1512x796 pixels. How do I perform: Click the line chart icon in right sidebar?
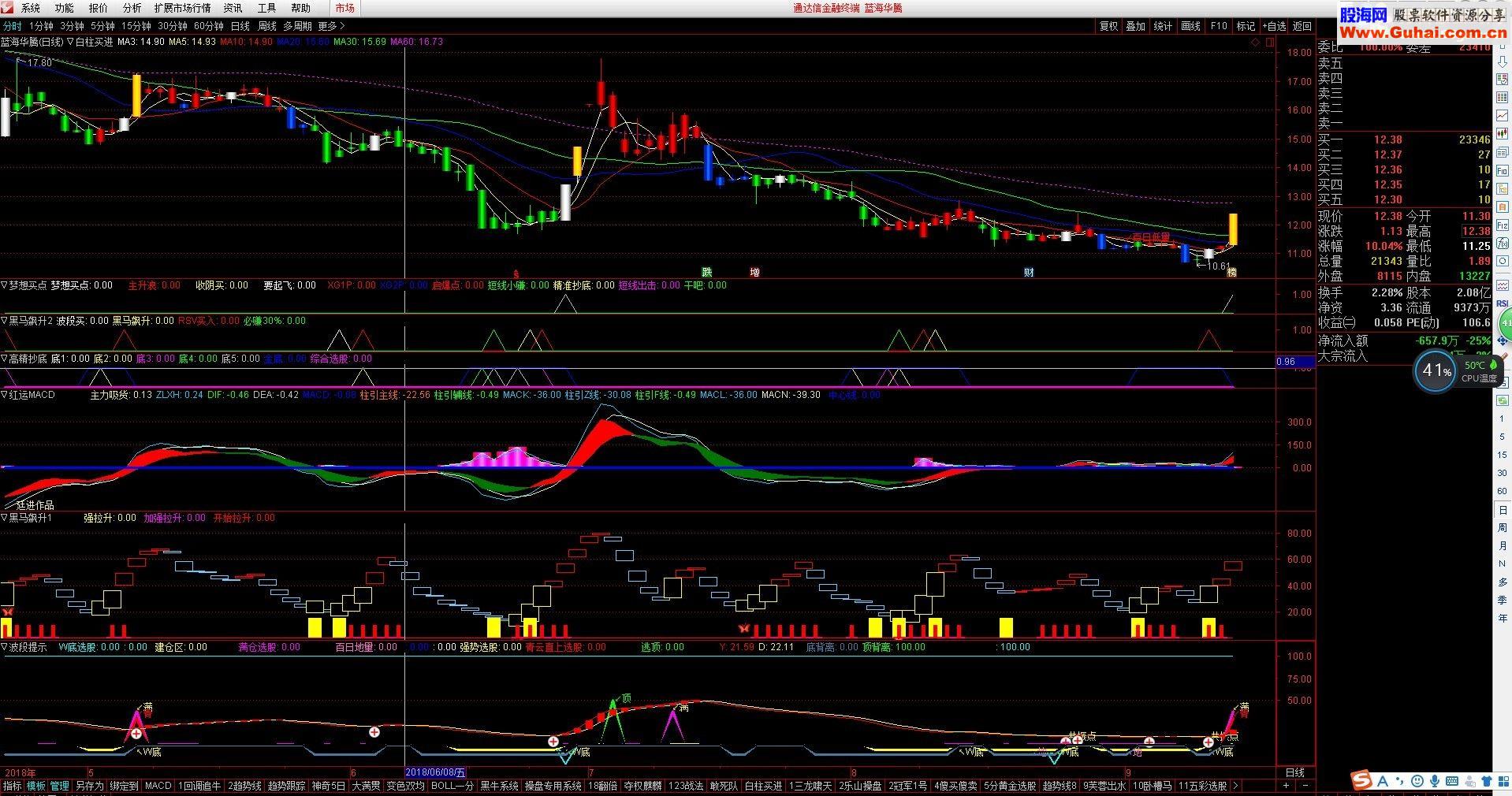pos(1503,115)
